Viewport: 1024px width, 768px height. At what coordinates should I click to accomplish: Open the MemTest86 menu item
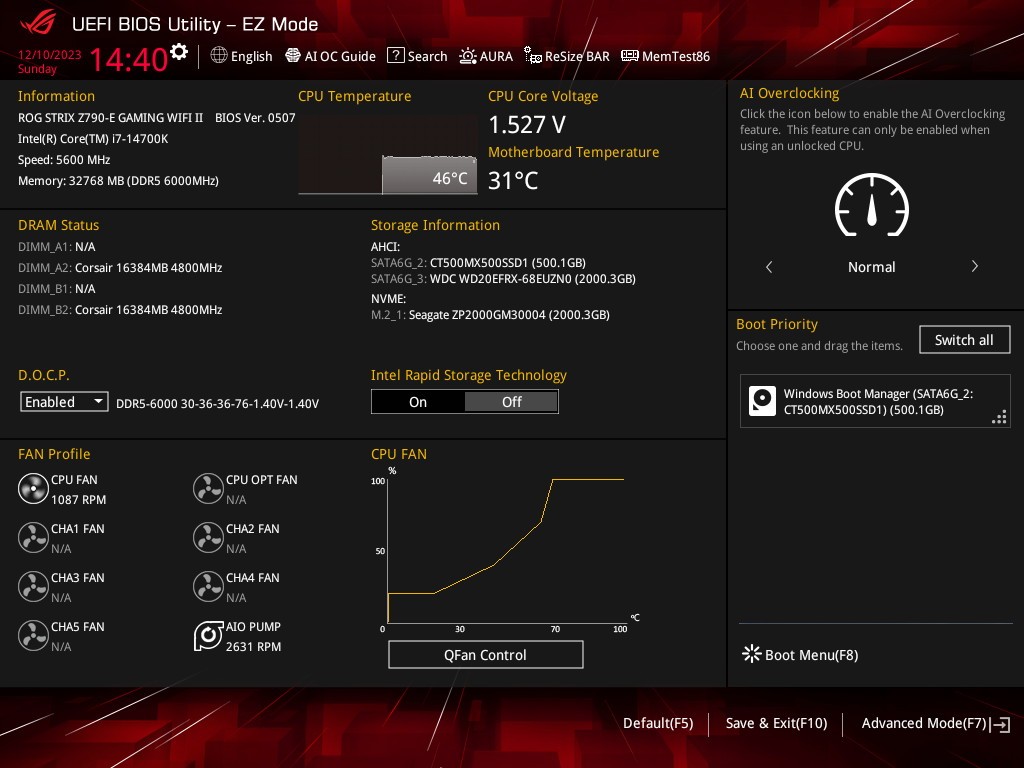[x=665, y=56]
